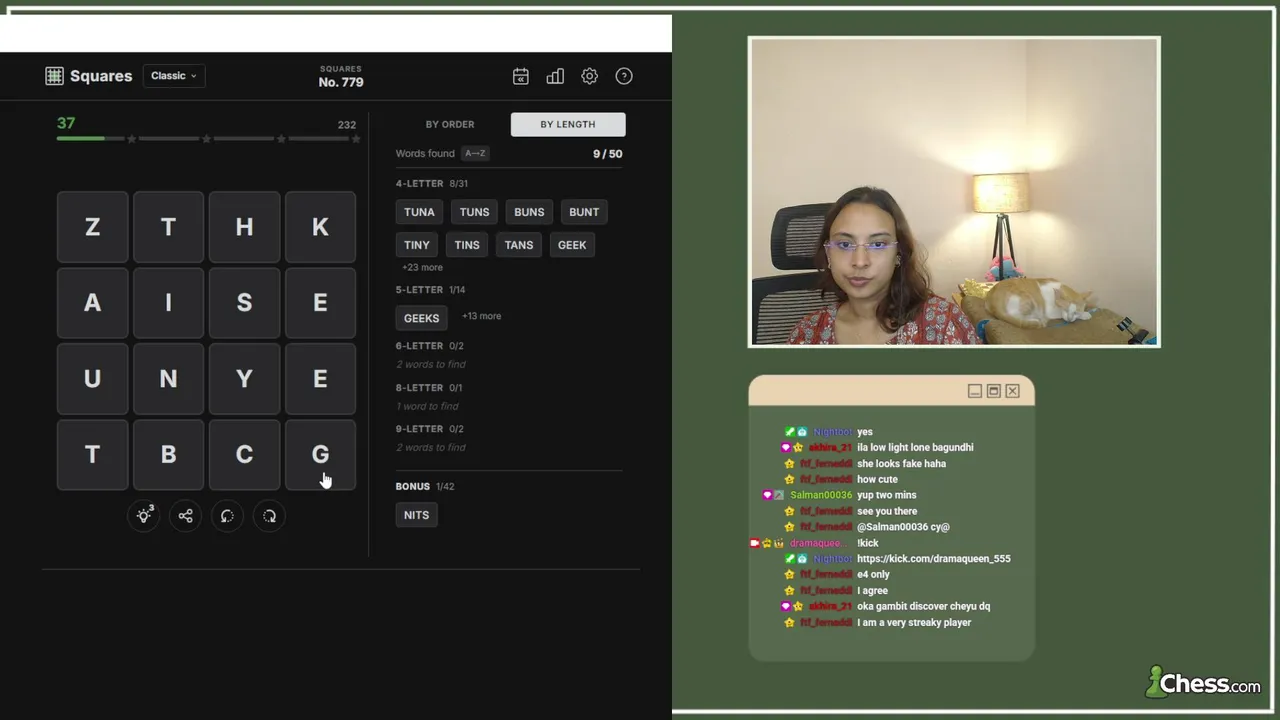Viewport: 1280px width, 720px height.
Task: Select the I letter tile
Action: [168, 303]
